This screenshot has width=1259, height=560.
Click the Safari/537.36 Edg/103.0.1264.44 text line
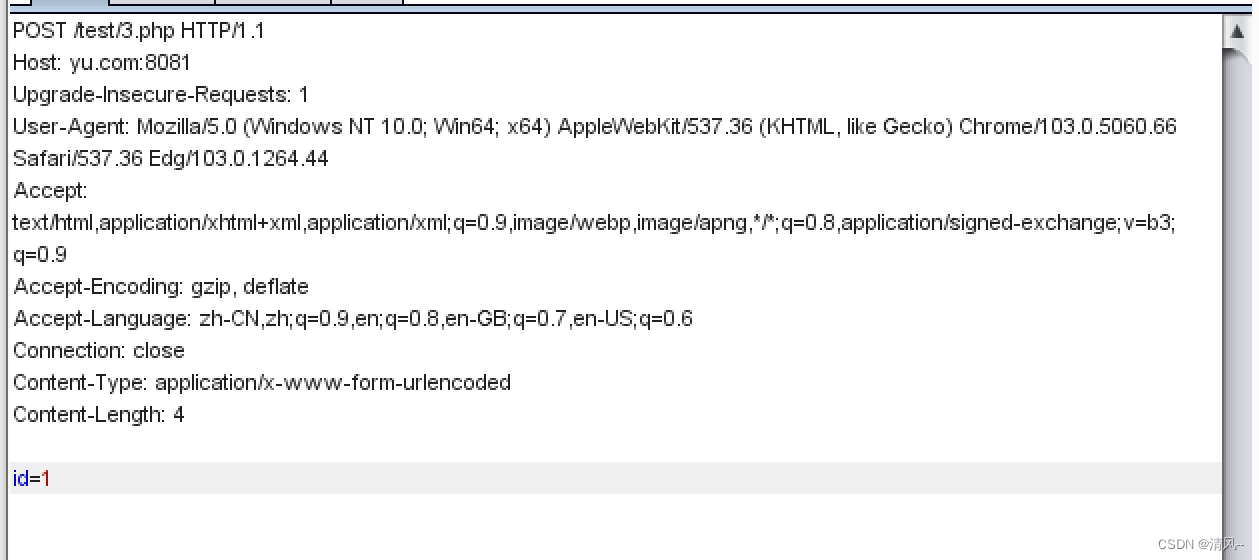click(171, 159)
